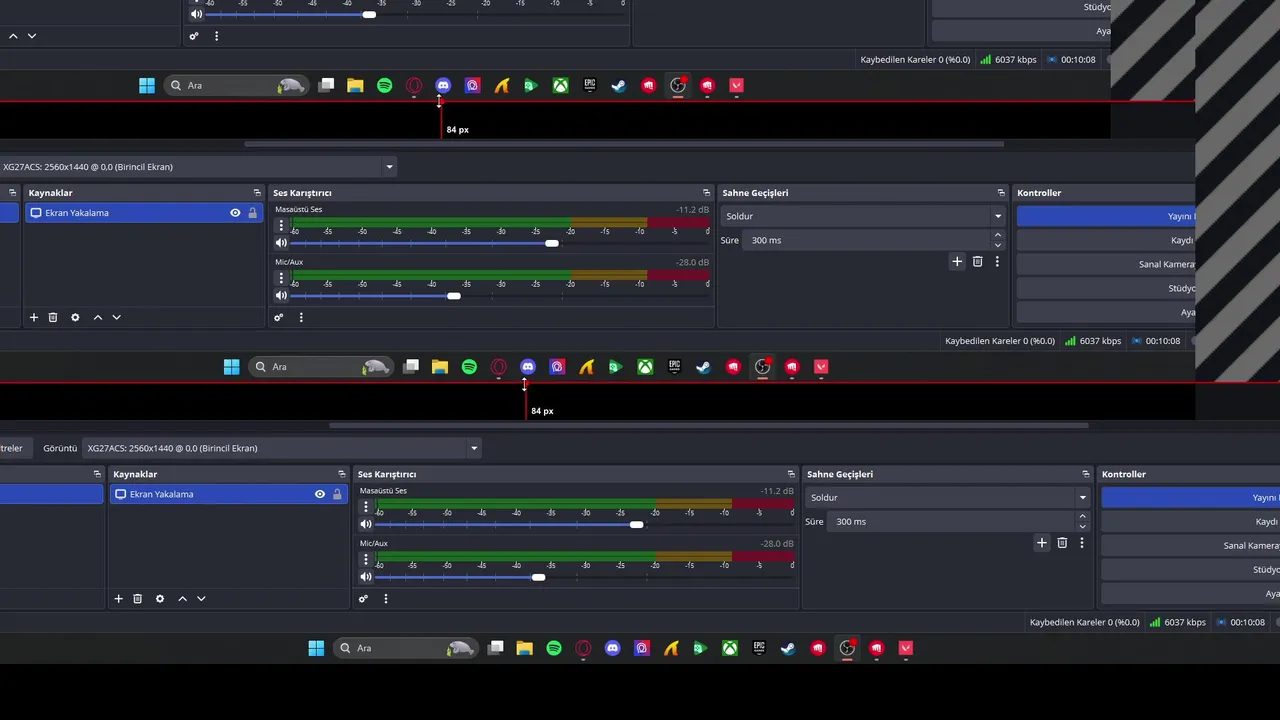Undock the middle copy's Sahne Geçişleri panel

(x=1001, y=193)
